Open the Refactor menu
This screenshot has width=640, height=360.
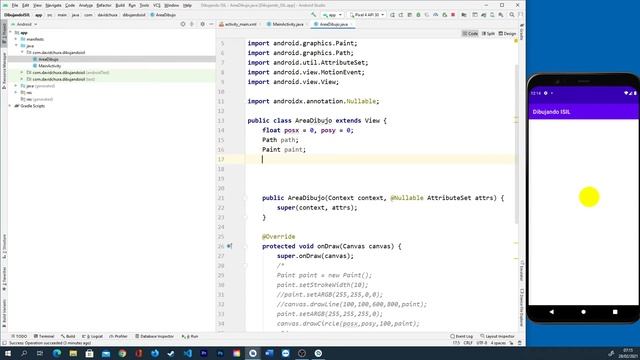(104, 5)
